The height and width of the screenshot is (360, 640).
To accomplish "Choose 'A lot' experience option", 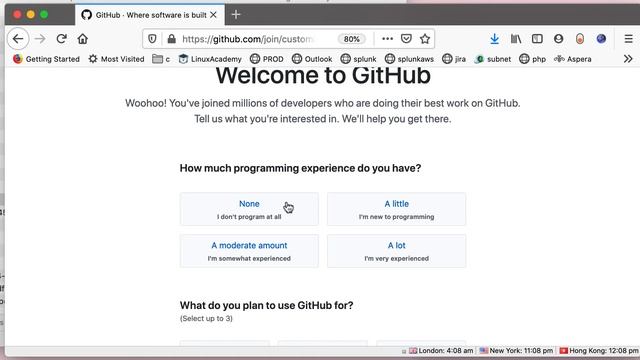I will (x=396, y=251).
